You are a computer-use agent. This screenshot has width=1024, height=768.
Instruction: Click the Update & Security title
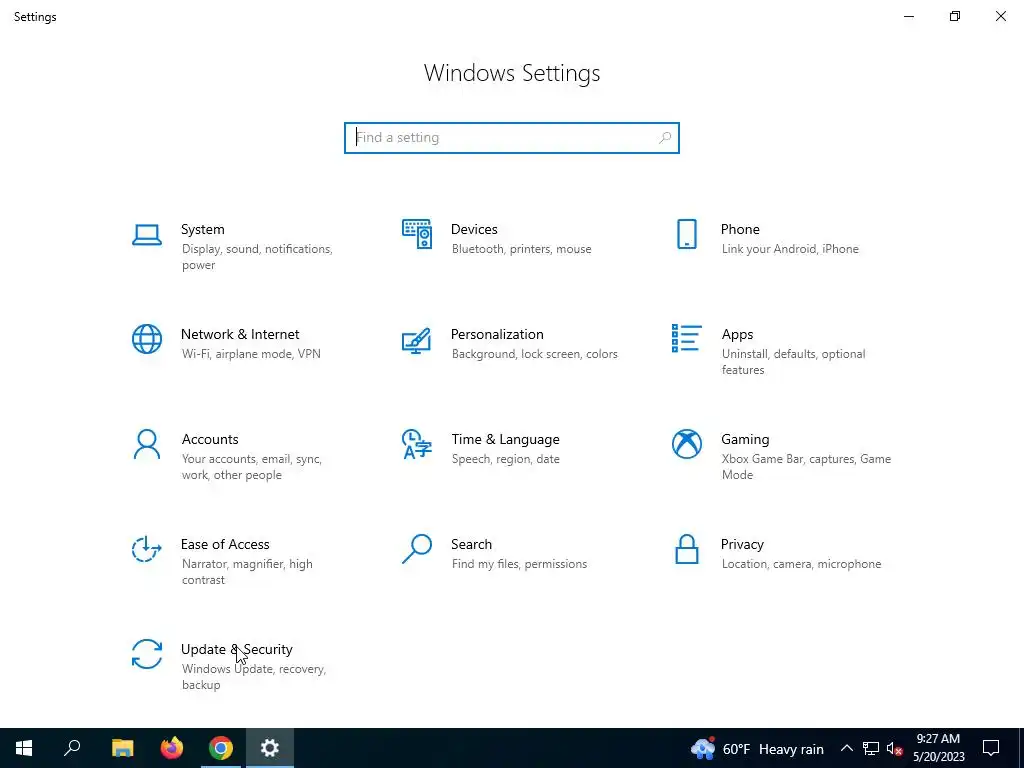[x=236, y=650]
